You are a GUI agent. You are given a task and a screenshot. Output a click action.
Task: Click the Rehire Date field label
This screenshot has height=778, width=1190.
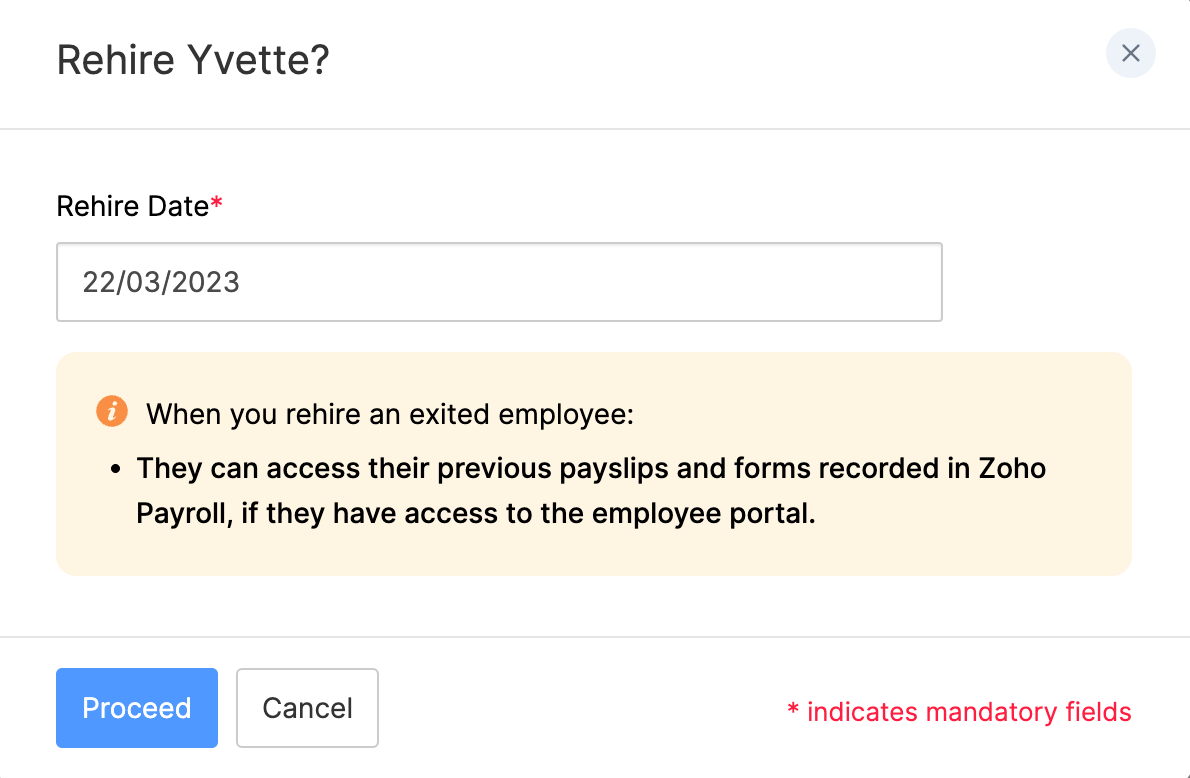pos(132,206)
